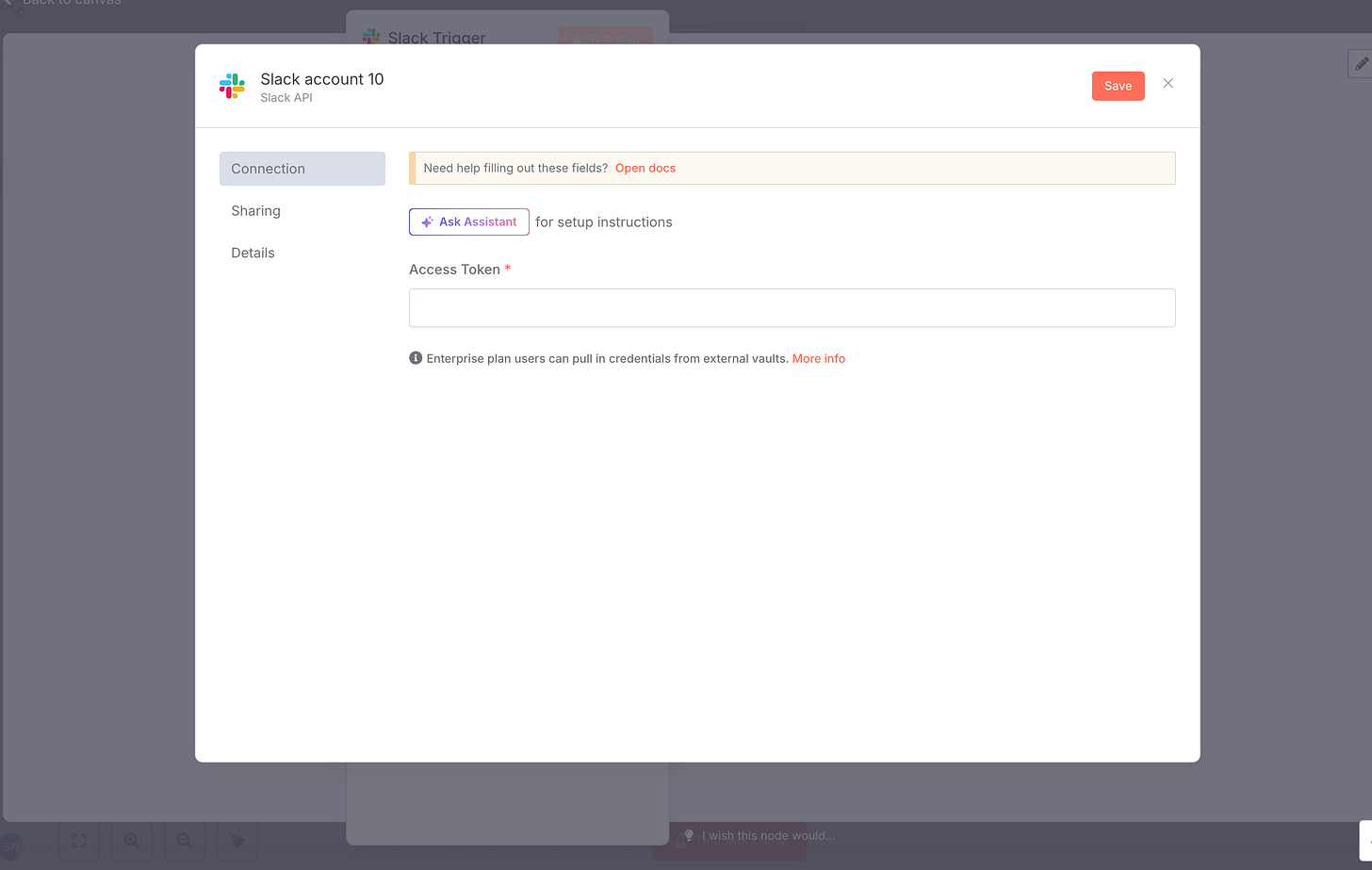Viewport: 1372px width, 870px height.
Task: Click the Test step button in the background panel
Action: [606, 38]
